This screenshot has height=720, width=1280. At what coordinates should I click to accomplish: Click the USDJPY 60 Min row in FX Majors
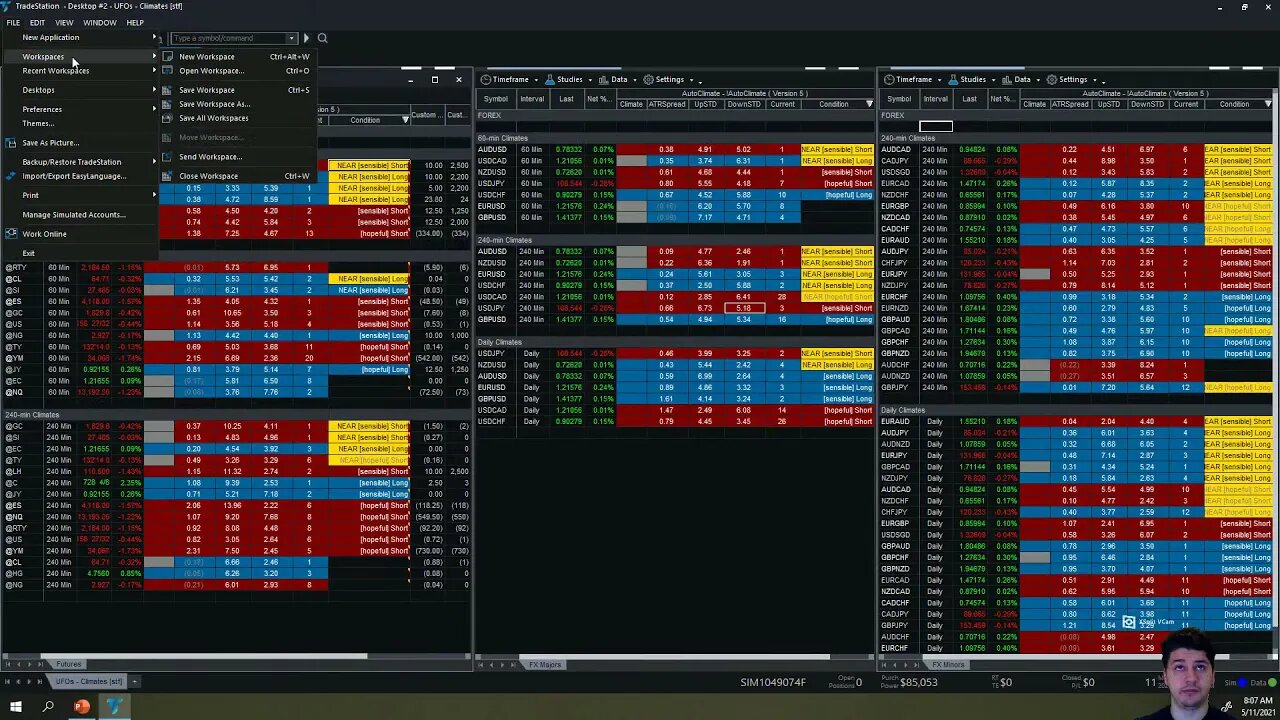click(675, 184)
